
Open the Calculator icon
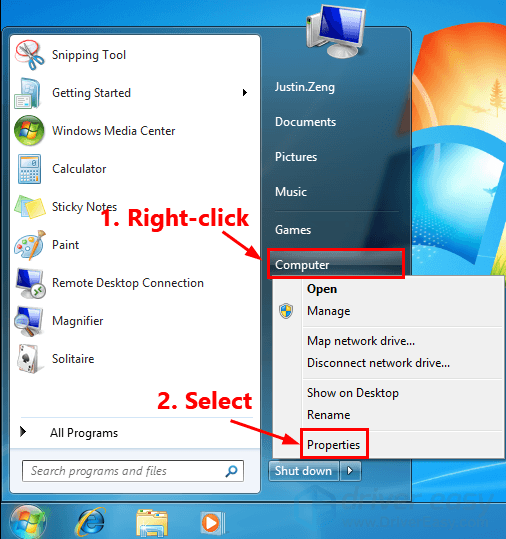pyautogui.click(x=29, y=169)
